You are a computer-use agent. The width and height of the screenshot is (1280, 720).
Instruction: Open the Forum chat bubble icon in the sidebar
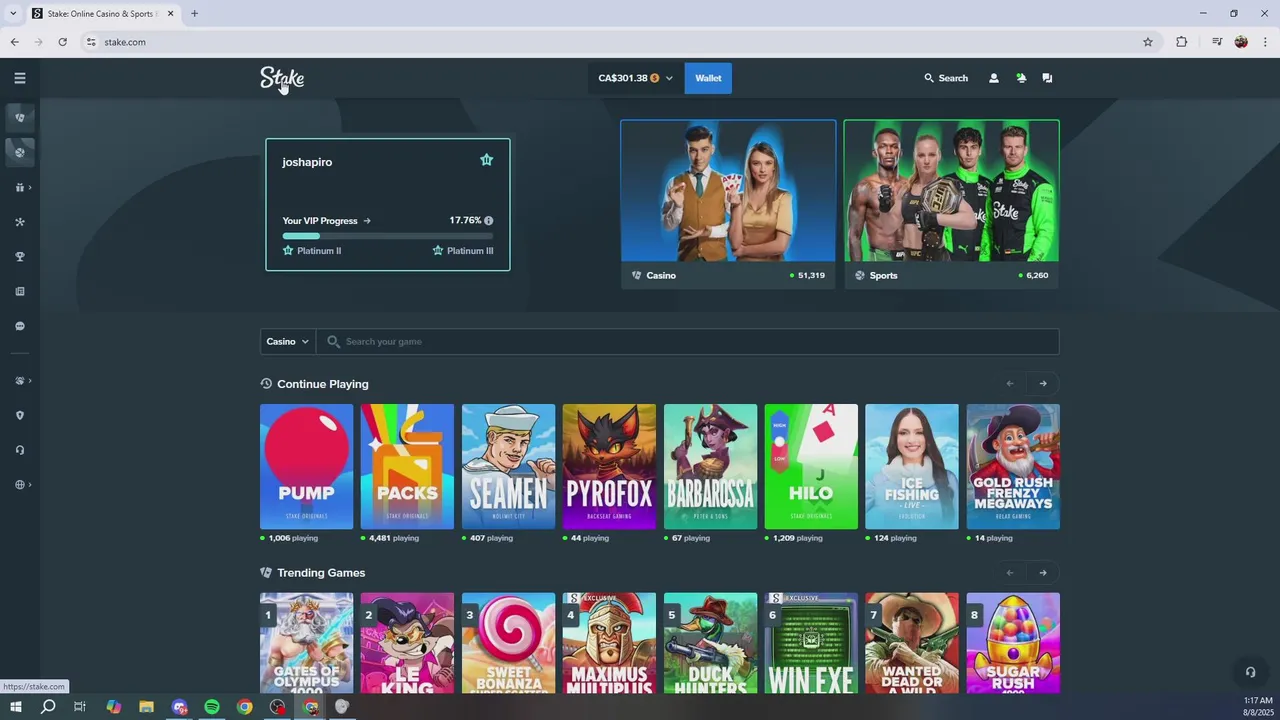(19, 326)
